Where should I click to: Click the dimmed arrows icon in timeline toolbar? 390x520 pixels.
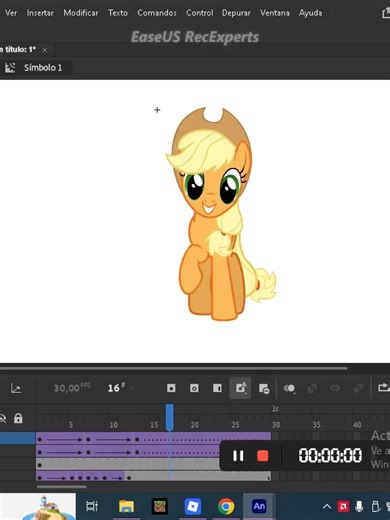335,388
